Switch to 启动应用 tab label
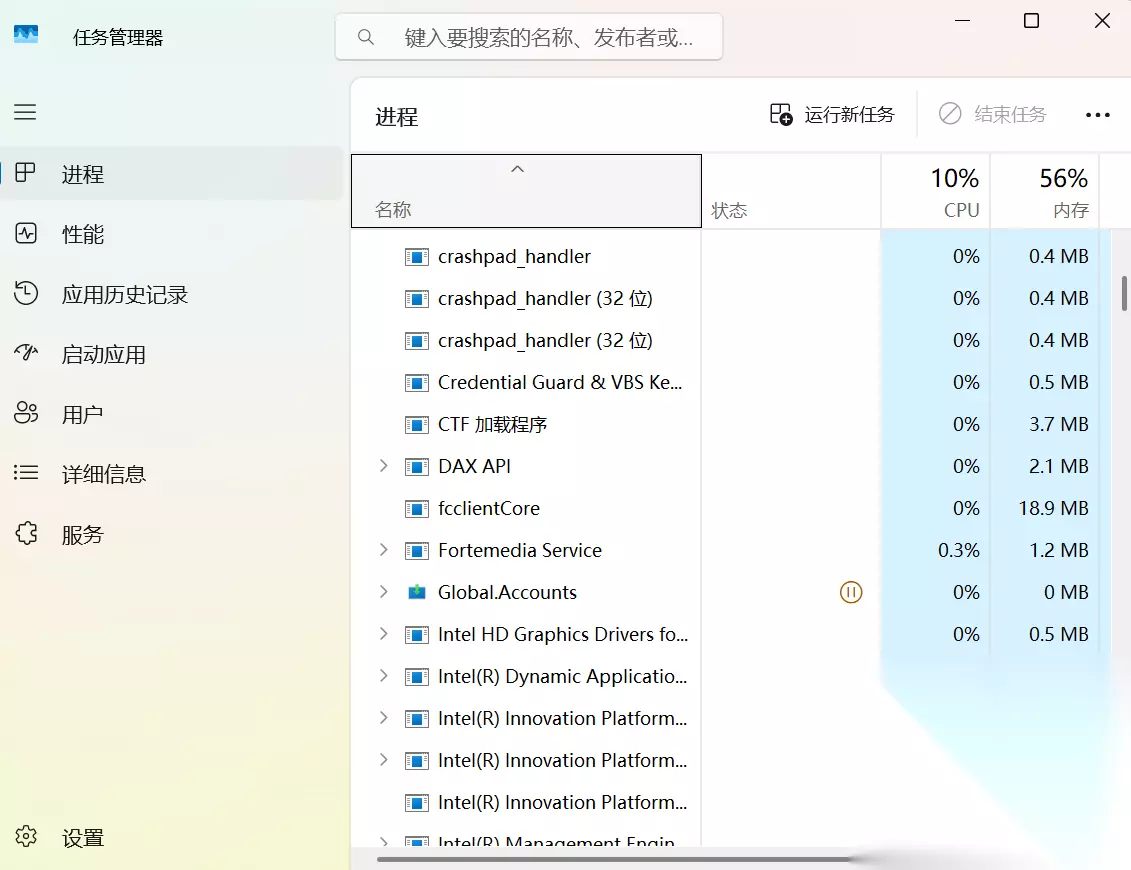1131x870 pixels. click(104, 354)
